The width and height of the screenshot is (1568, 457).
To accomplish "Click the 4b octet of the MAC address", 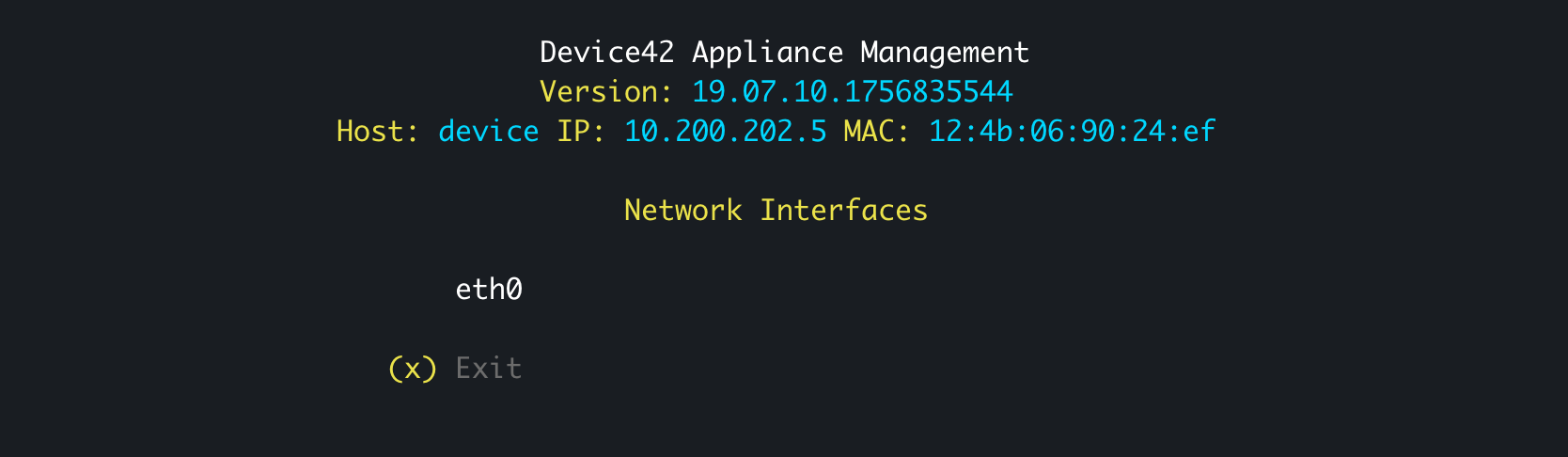I will coord(996,132).
